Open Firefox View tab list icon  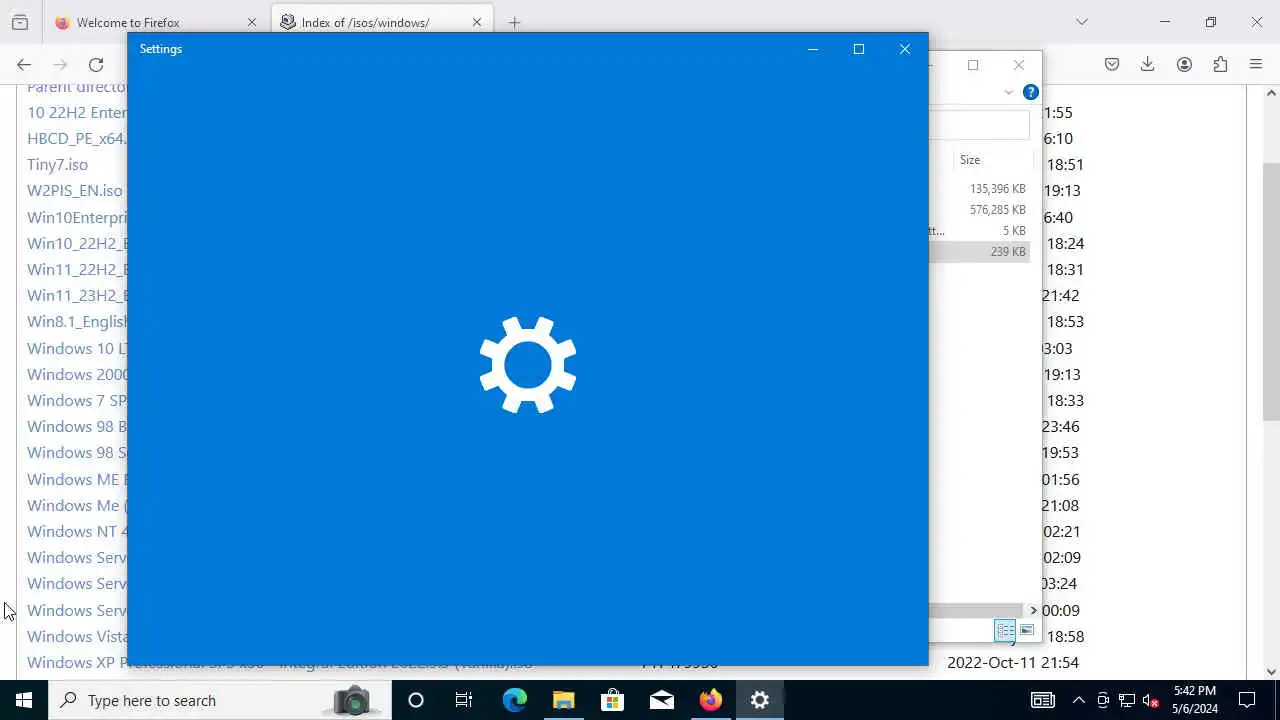coord(20,22)
